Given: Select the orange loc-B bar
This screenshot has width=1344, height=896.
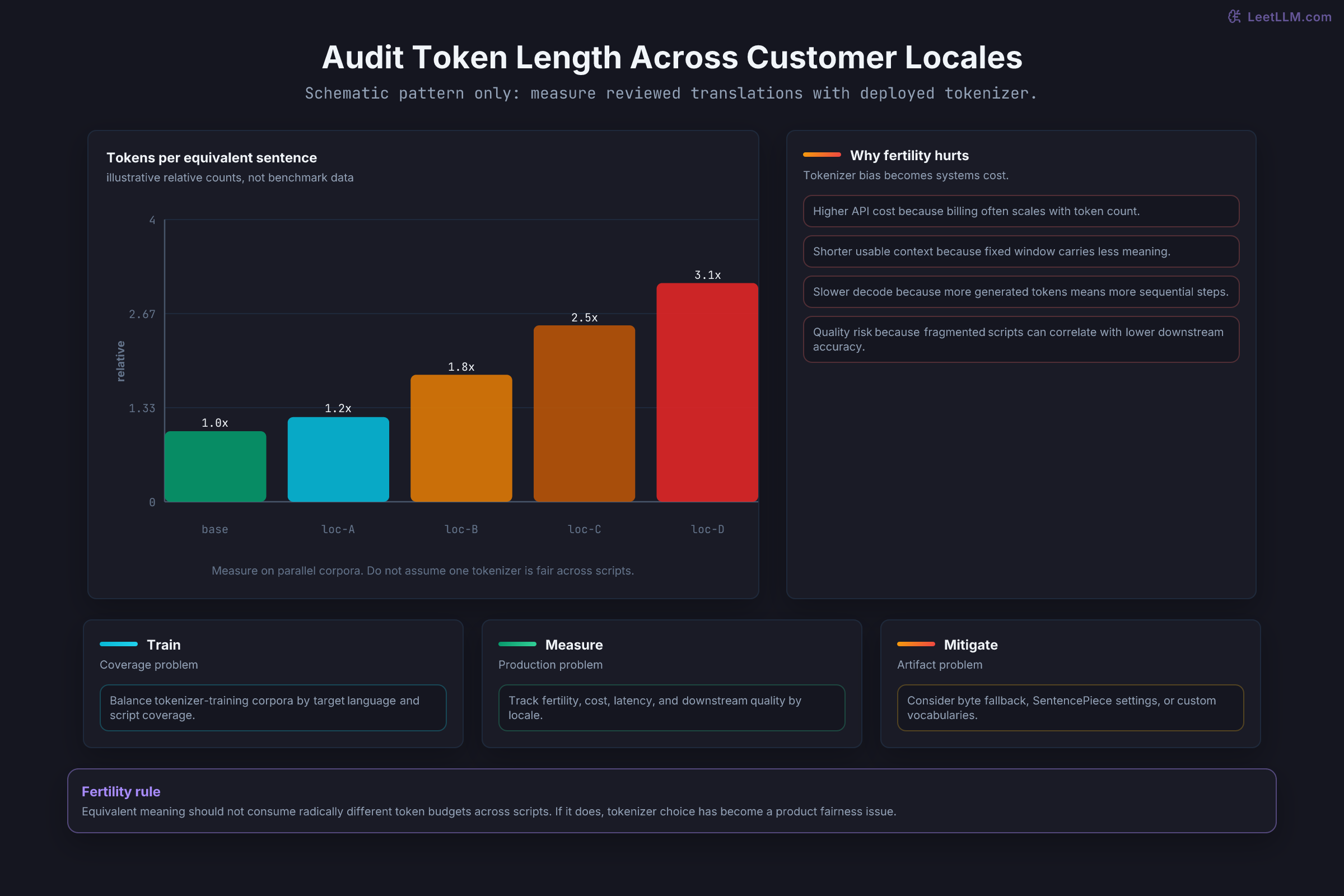Looking at the screenshot, I should 461,438.
